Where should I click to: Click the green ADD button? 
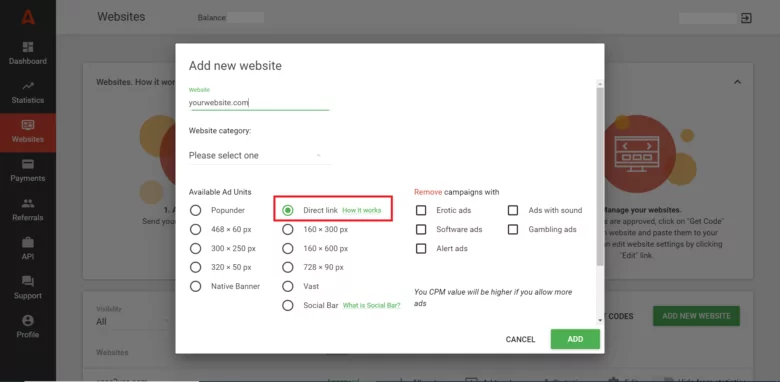pos(575,339)
